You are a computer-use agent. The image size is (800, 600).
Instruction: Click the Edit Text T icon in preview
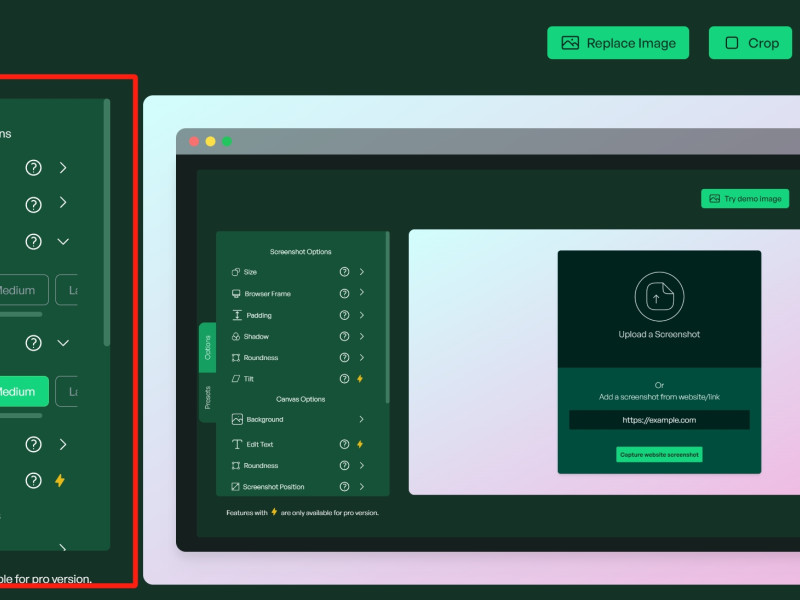click(237, 444)
